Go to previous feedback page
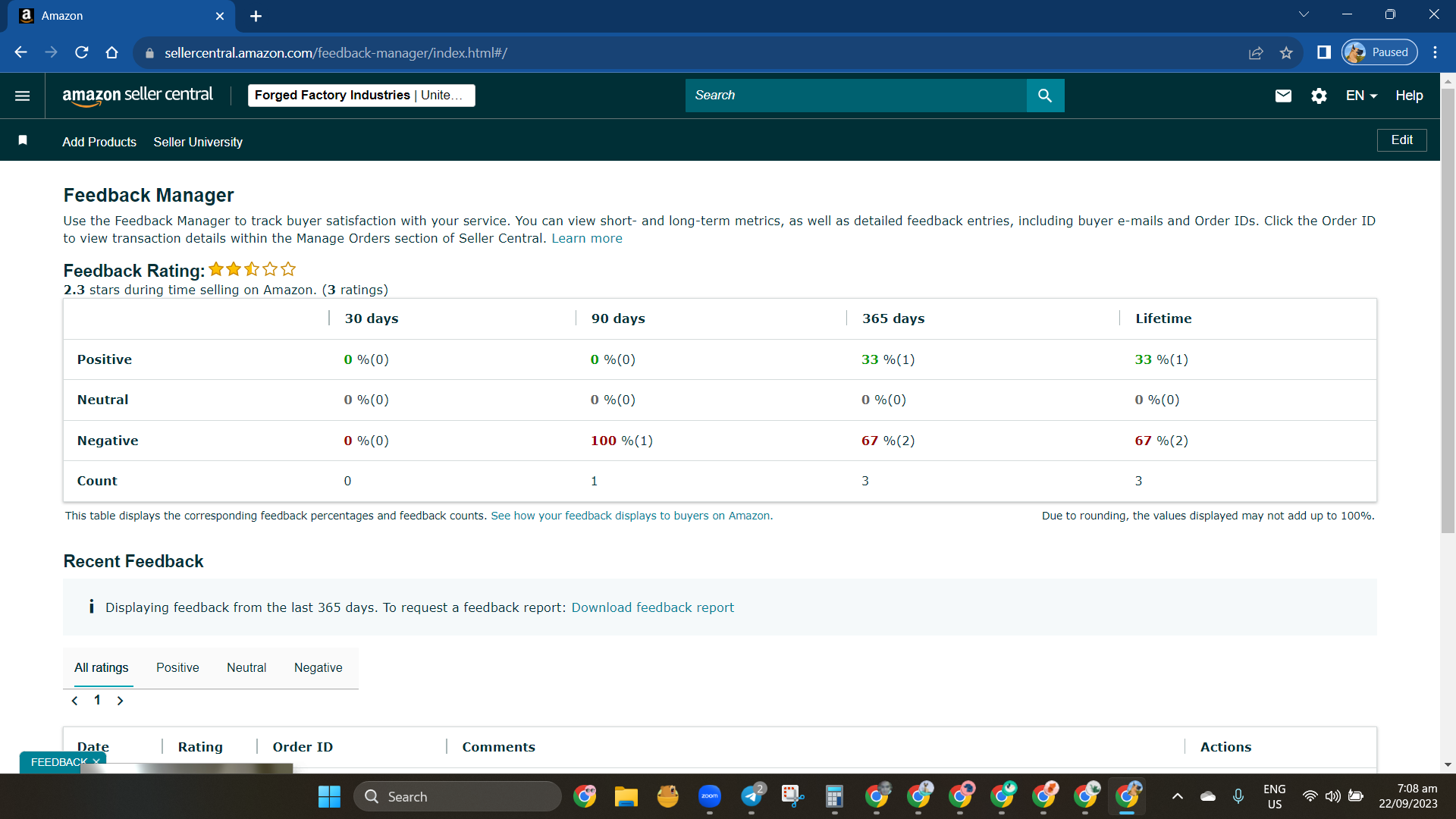 [74, 701]
